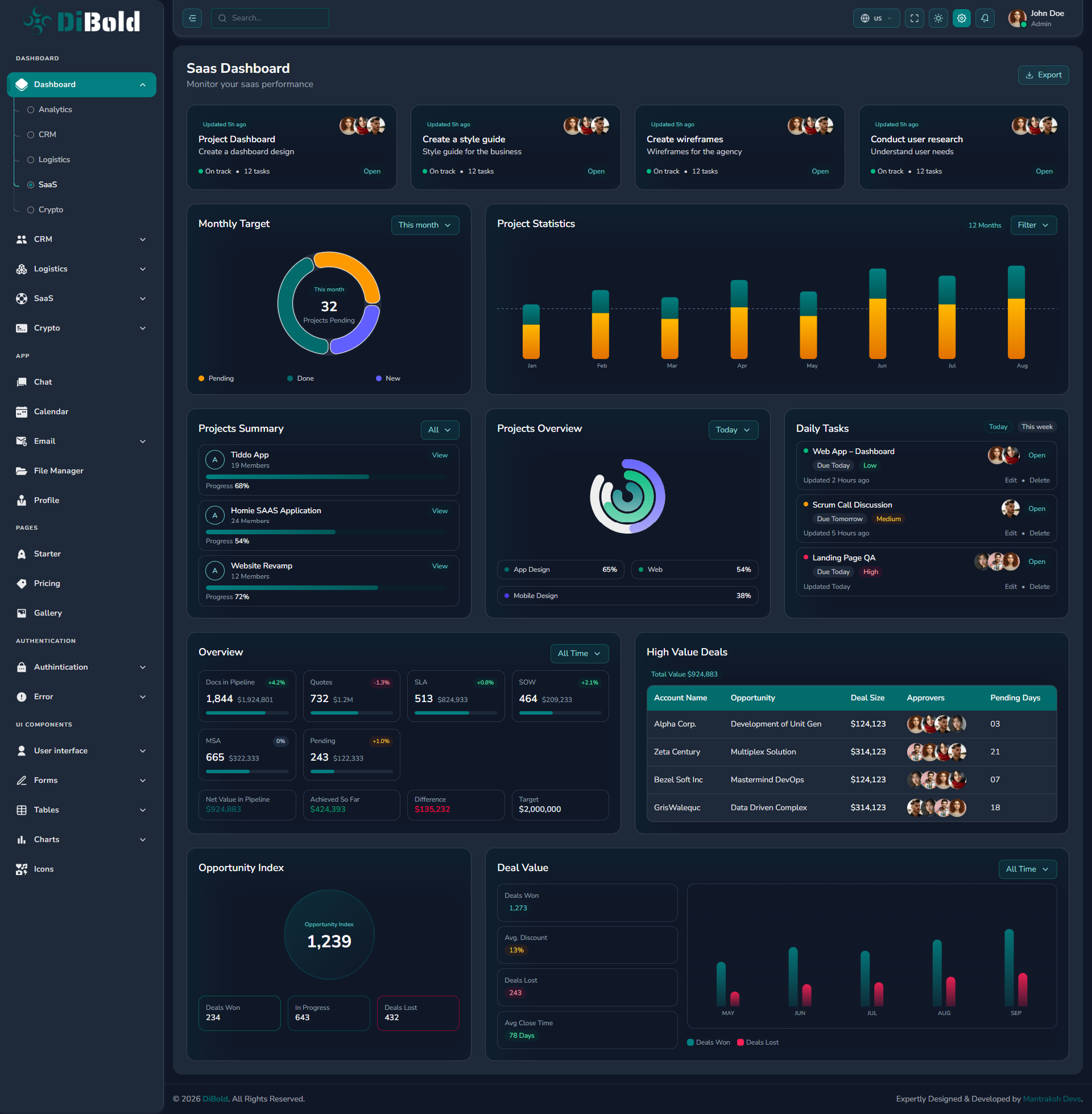This screenshot has height=1114, width=1092.
Task: Click the sidebar collapse menu icon
Action: coord(192,18)
